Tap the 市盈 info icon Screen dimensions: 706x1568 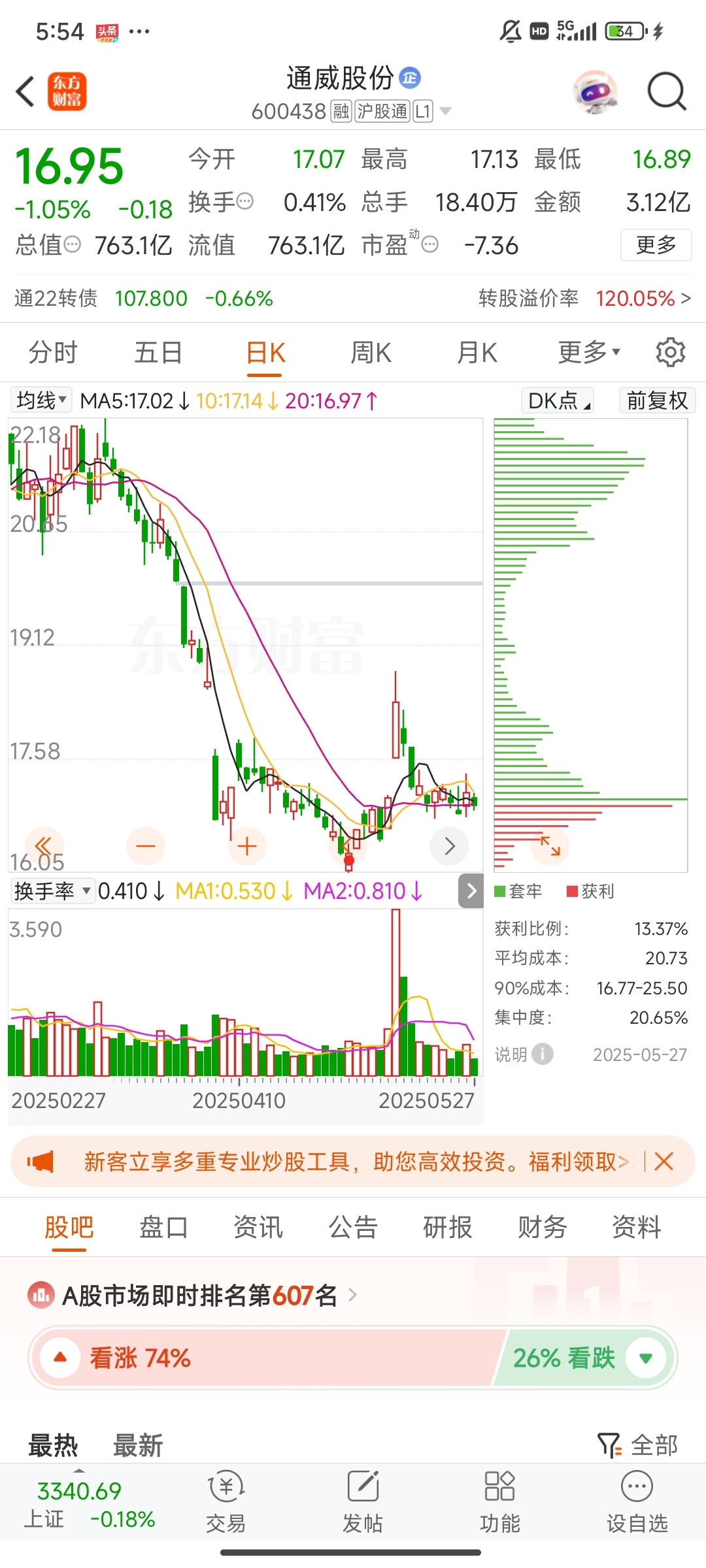(429, 245)
